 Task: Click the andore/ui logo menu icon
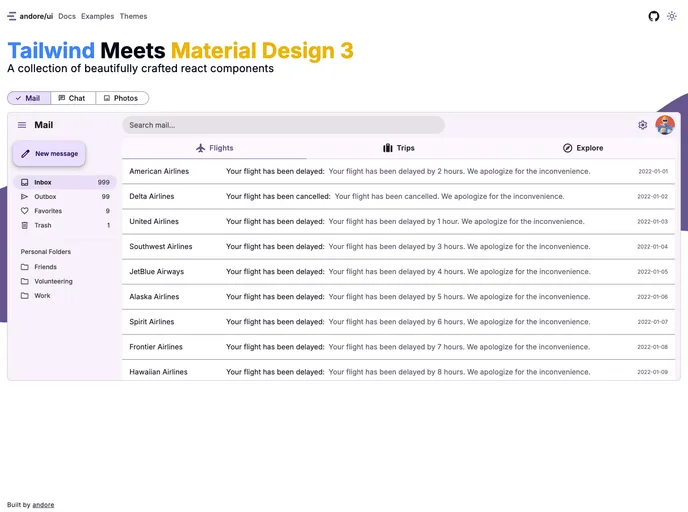[x=12, y=16]
